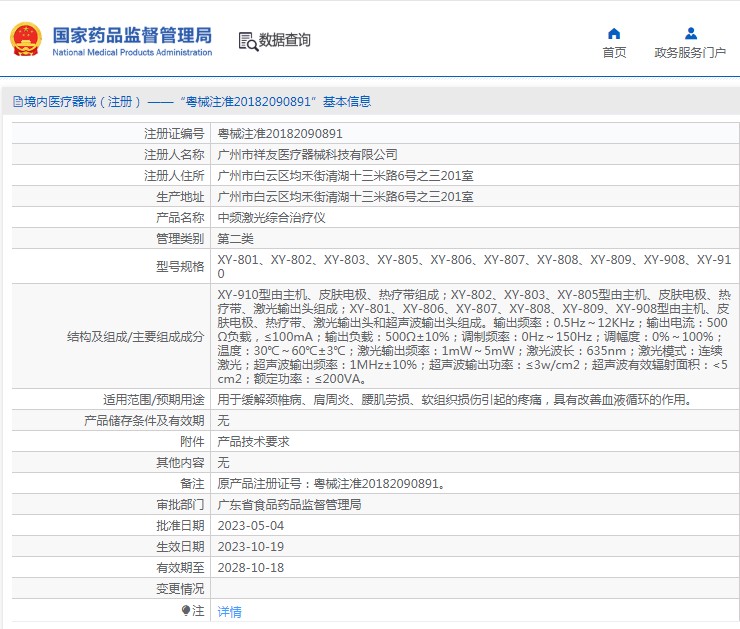Click the 产品名称 row label
Image resolution: width=740 pixels, height=629 pixels.
pos(180,218)
